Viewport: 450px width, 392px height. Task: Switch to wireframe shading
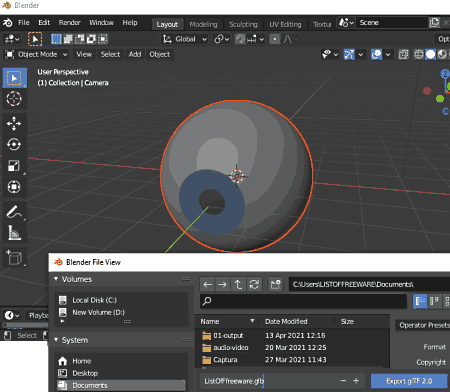tap(418, 54)
